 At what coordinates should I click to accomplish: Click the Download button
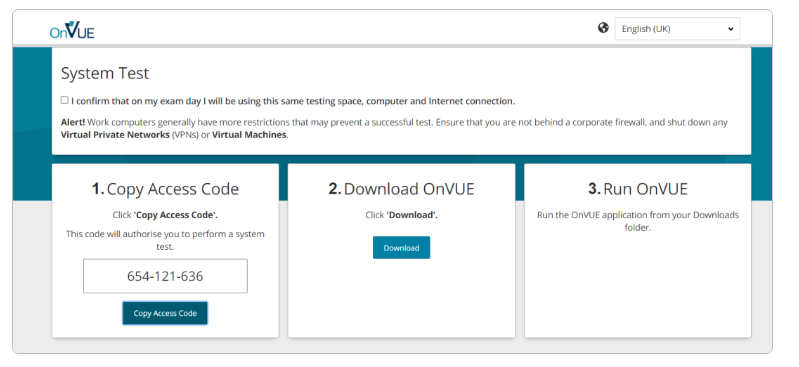402,248
